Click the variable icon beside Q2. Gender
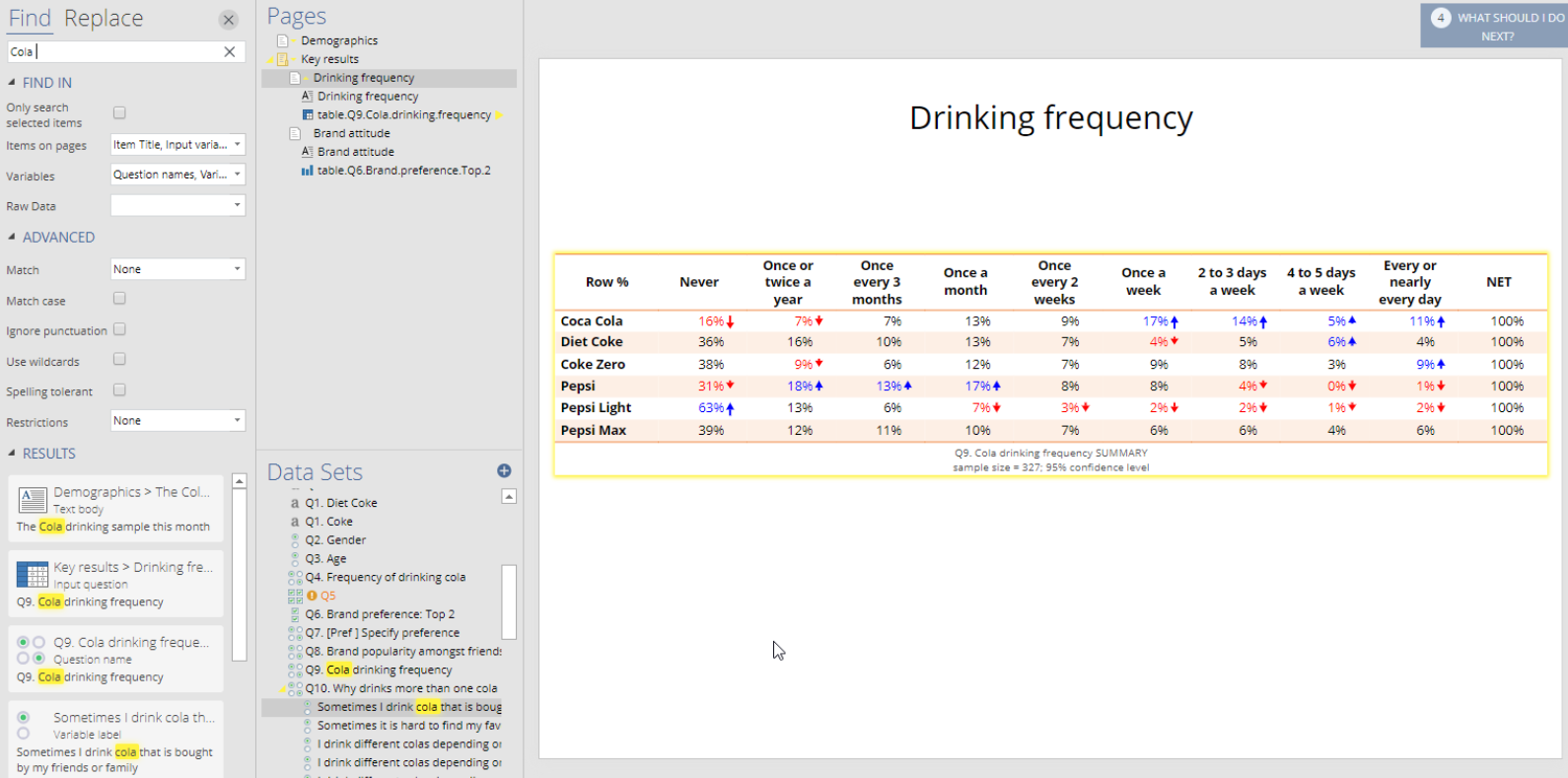 [295, 540]
